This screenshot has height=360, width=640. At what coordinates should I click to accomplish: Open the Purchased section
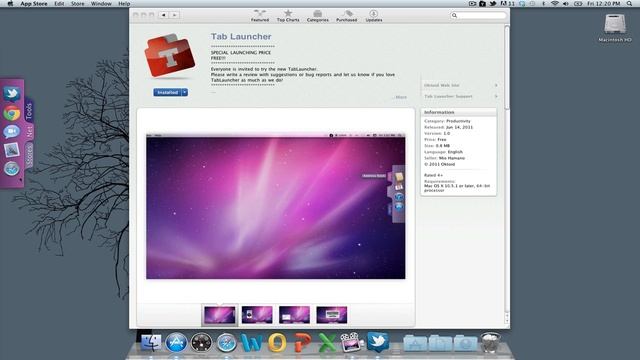(x=347, y=16)
